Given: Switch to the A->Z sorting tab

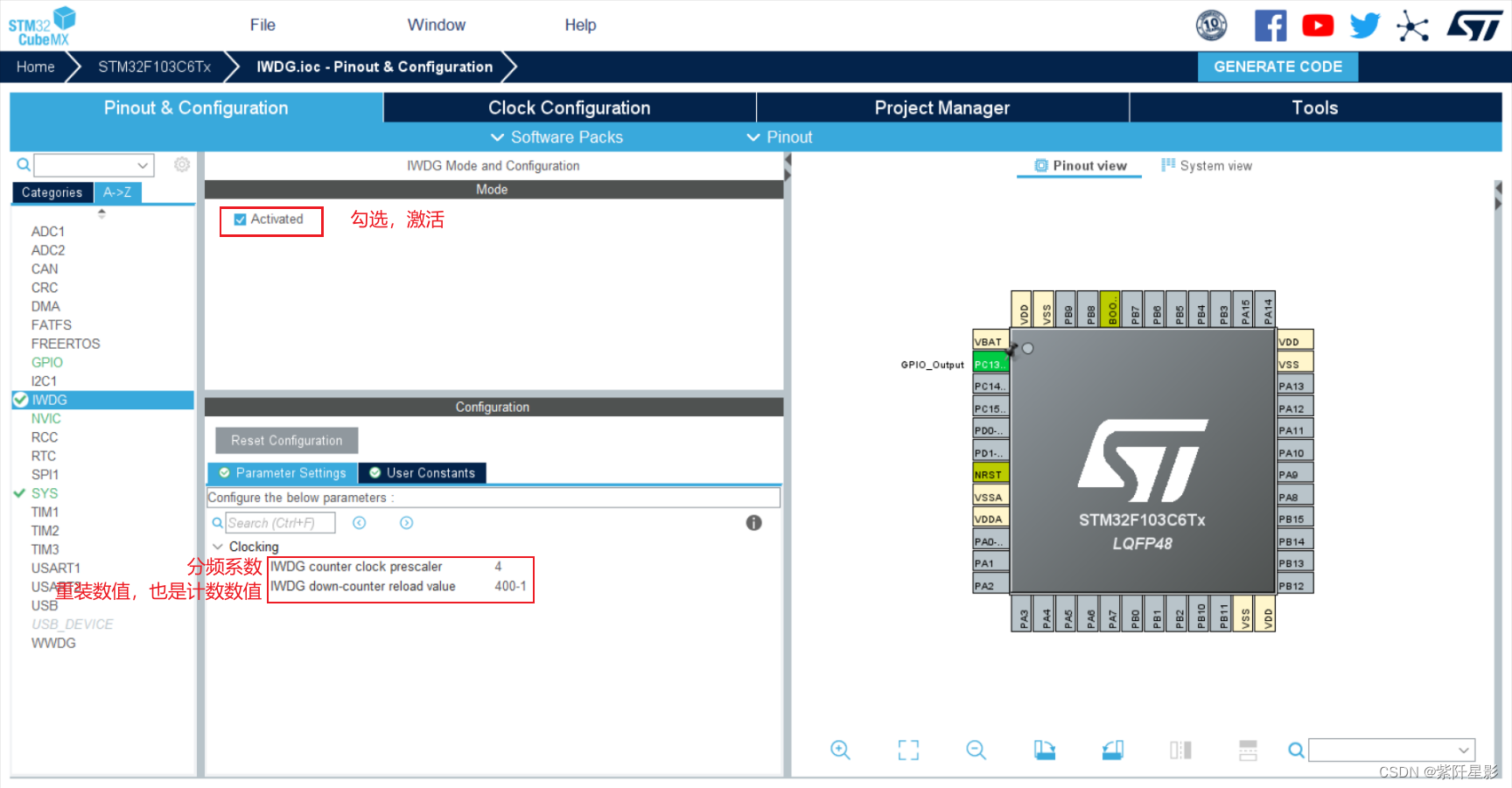Looking at the screenshot, I should 117,192.
